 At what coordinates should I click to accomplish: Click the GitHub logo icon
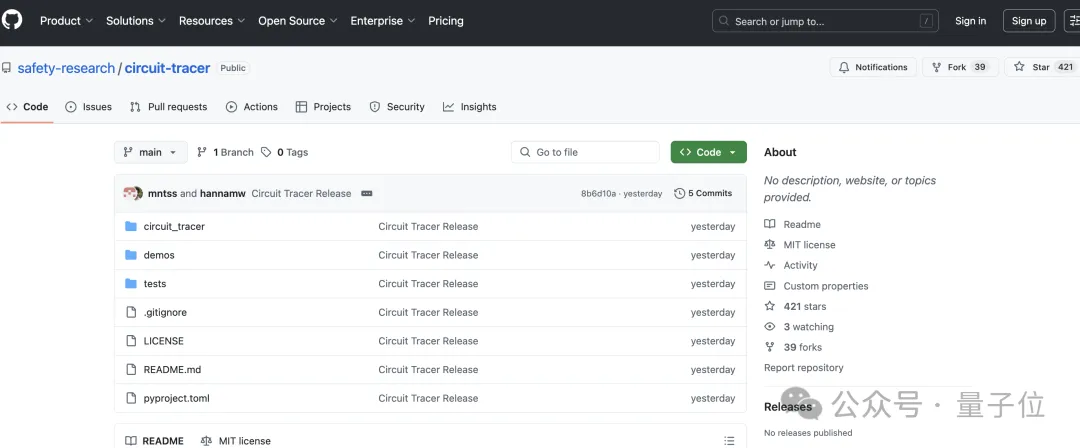tap(12, 20)
